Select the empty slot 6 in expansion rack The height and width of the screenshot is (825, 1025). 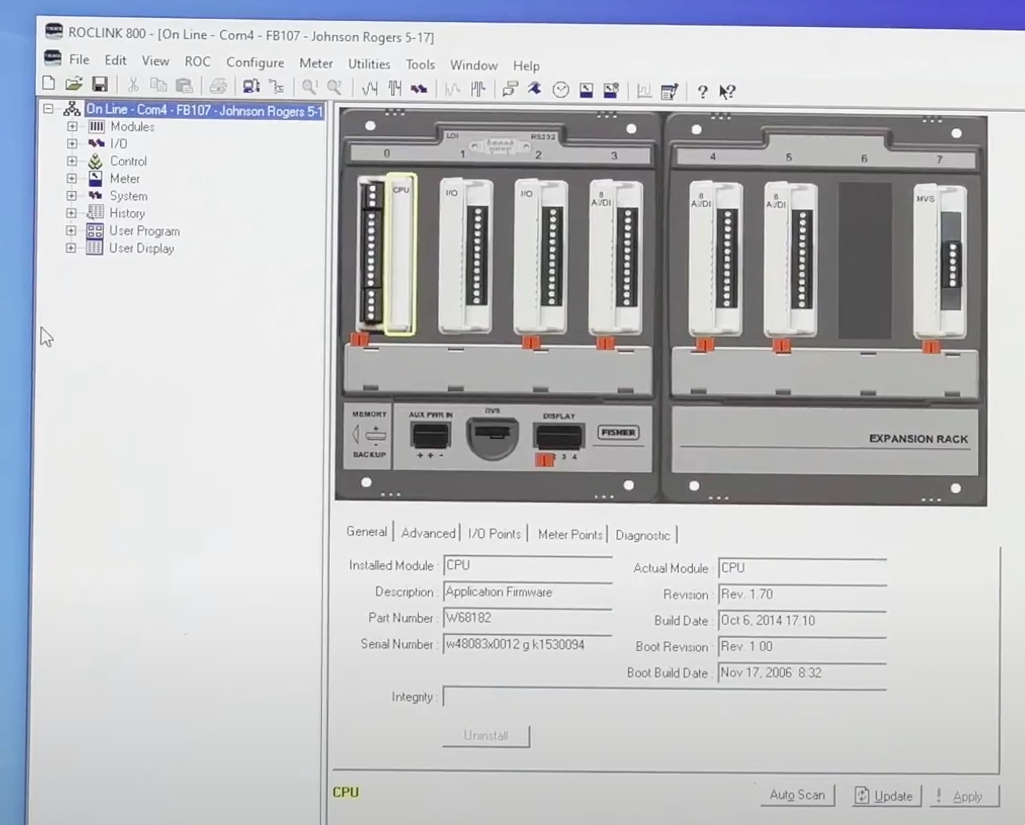coord(865,260)
